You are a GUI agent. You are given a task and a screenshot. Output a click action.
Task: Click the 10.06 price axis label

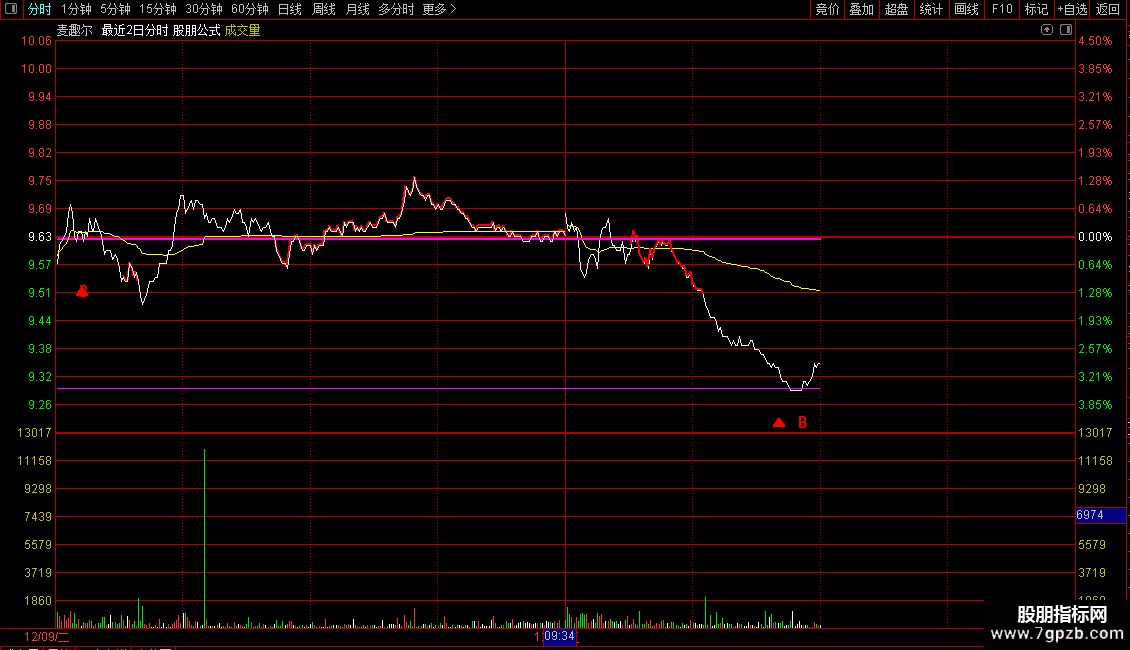tap(36, 41)
